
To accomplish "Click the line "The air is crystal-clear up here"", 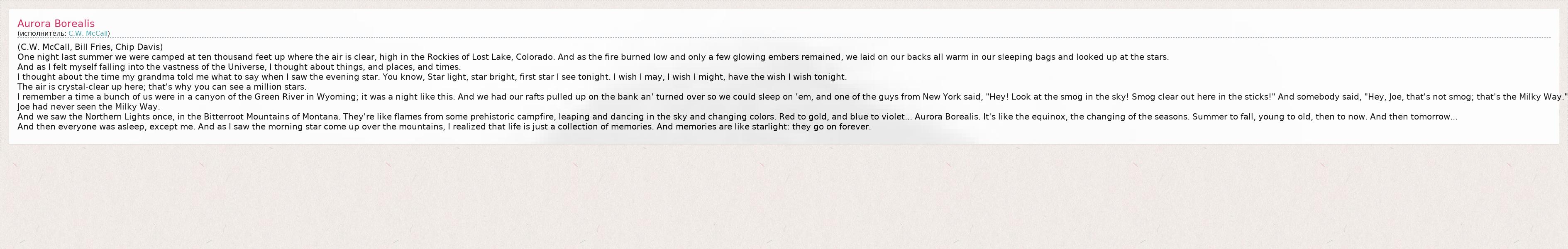I will (162, 87).
